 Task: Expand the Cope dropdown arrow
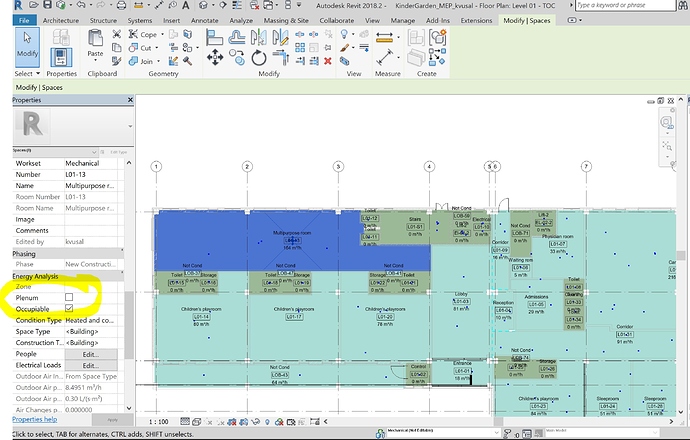[162, 34]
